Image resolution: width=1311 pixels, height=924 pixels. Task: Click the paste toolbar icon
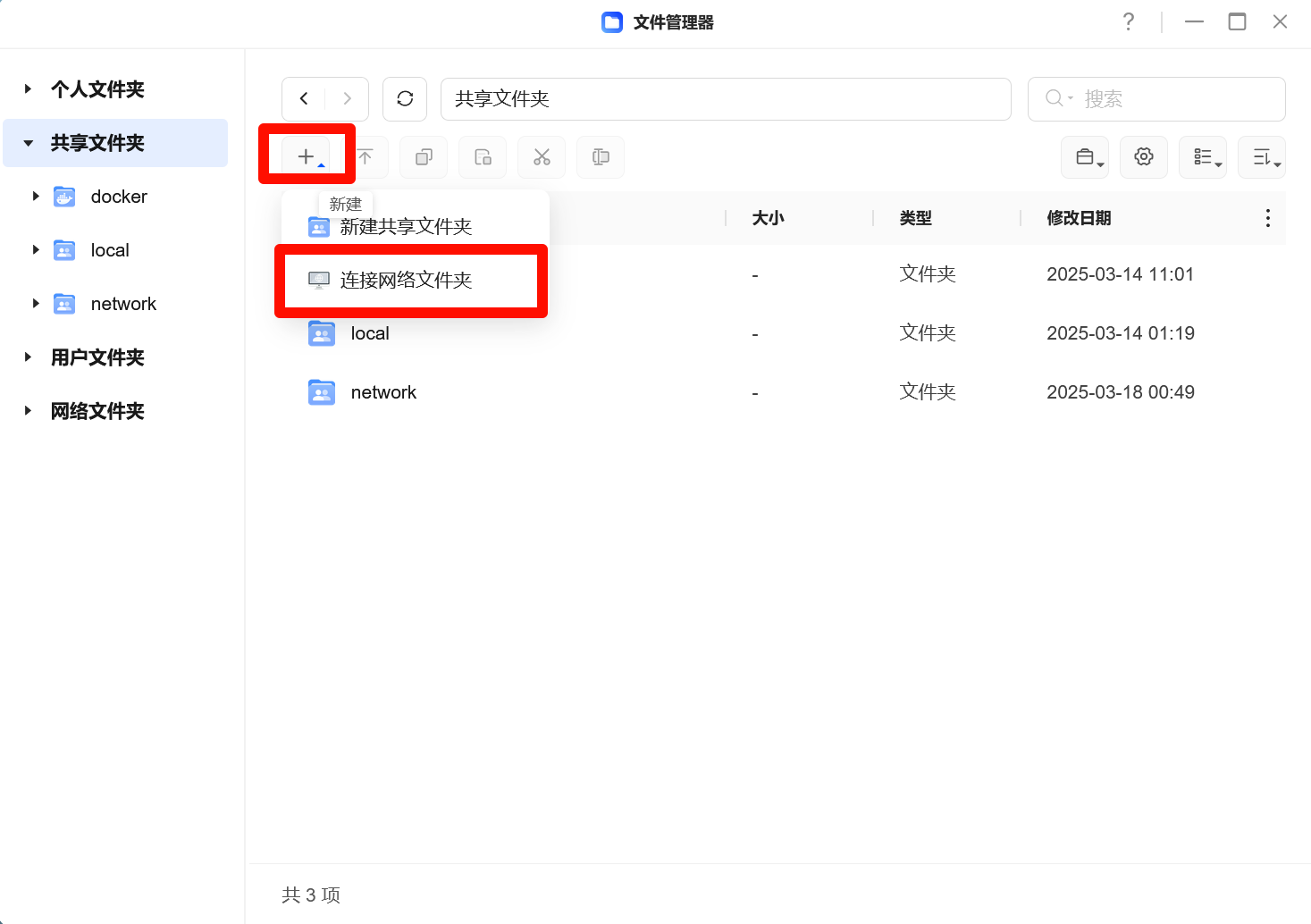(x=483, y=157)
